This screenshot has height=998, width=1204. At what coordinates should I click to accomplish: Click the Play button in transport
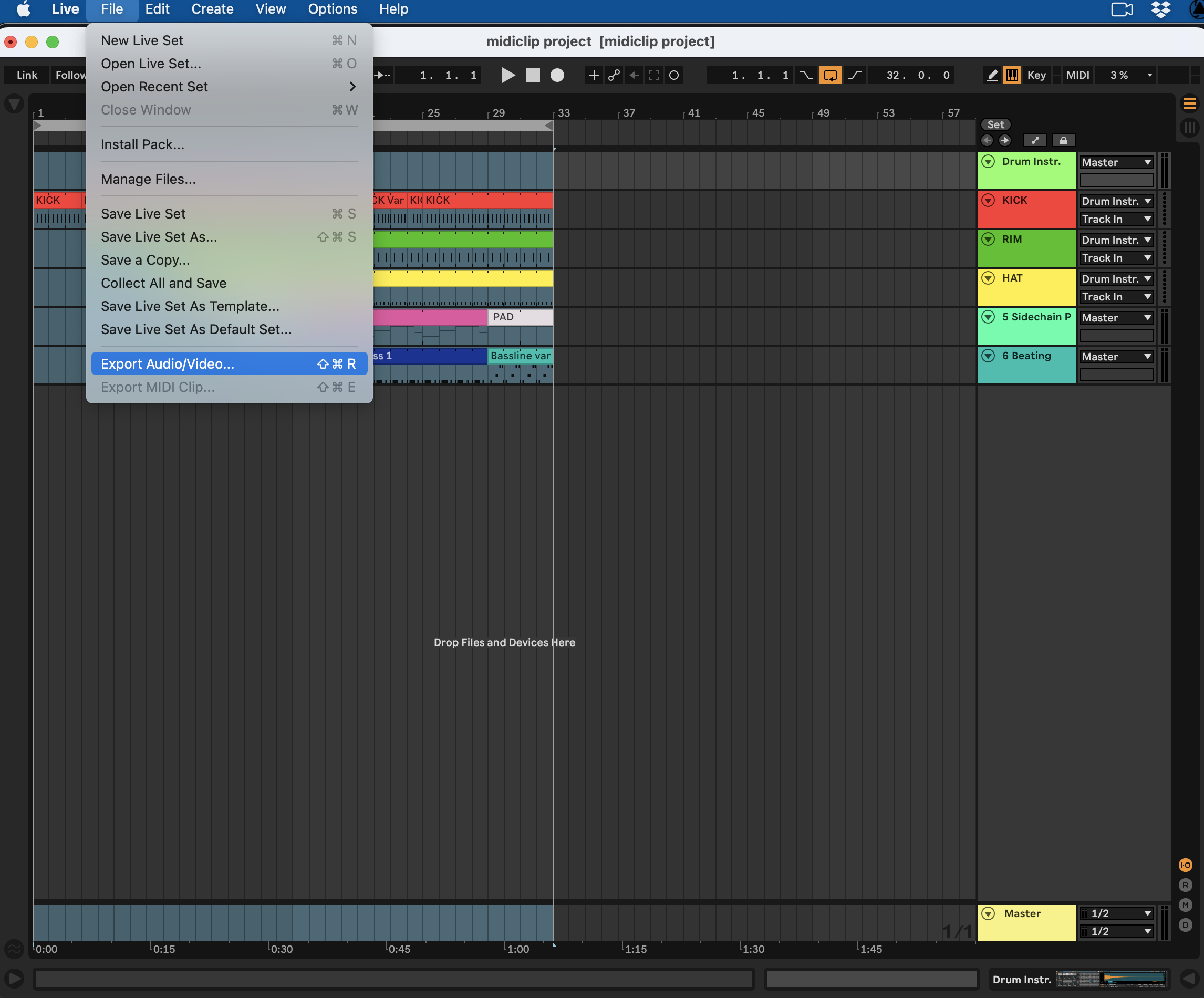tap(507, 75)
